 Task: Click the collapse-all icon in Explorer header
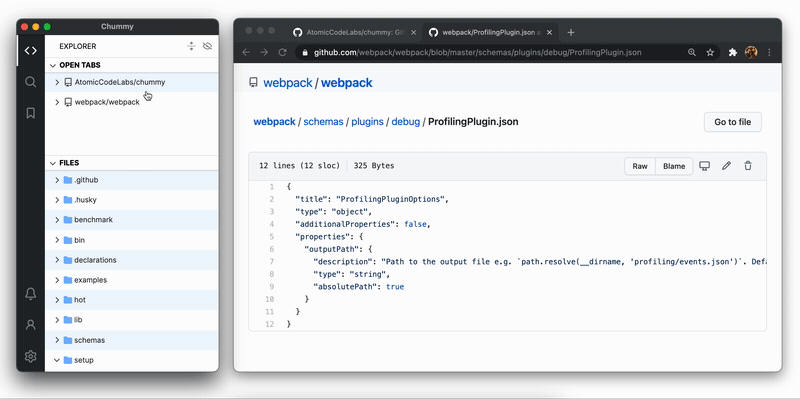pyautogui.click(x=191, y=46)
